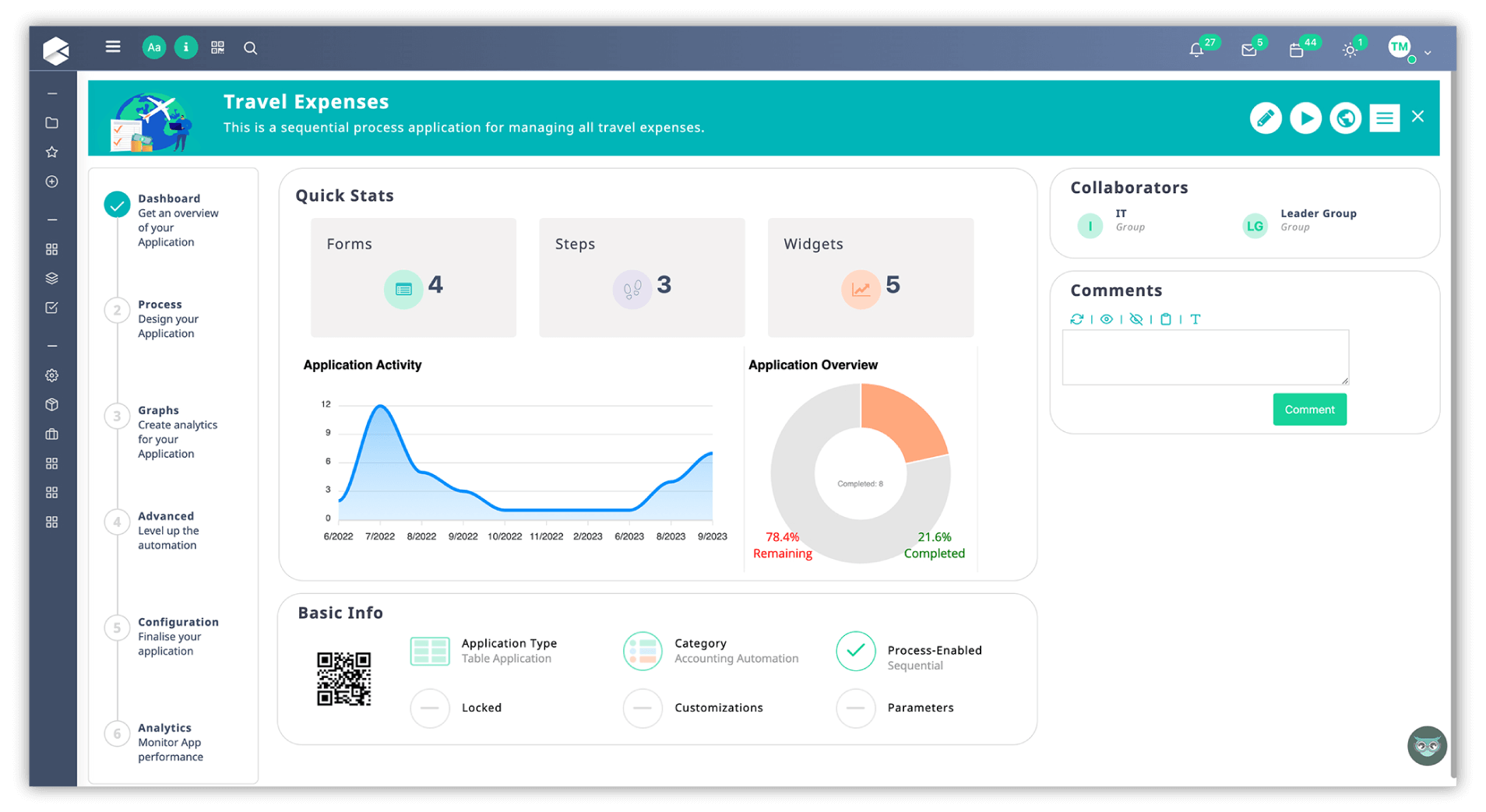Open settings gear in sidebar
The width and height of the screenshot is (1486, 812).
pos(52,375)
